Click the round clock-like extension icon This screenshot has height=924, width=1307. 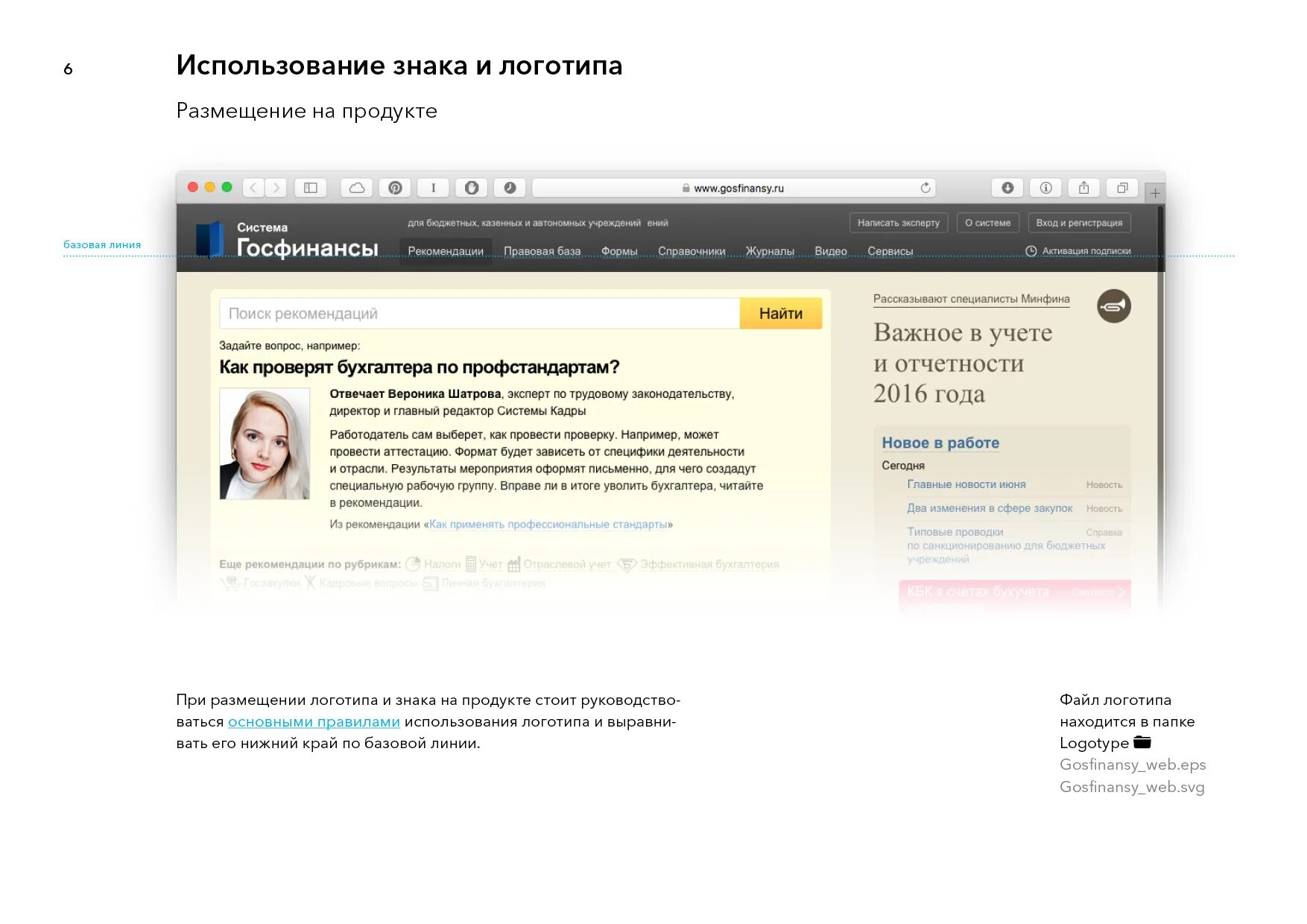pyautogui.click(x=510, y=188)
